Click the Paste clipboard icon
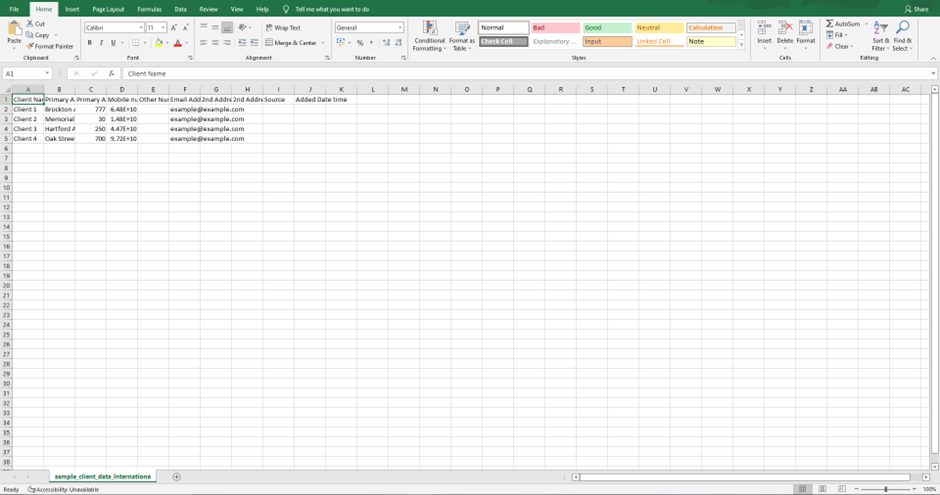This screenshot has height=495, width=940. (x=13, y=29)
